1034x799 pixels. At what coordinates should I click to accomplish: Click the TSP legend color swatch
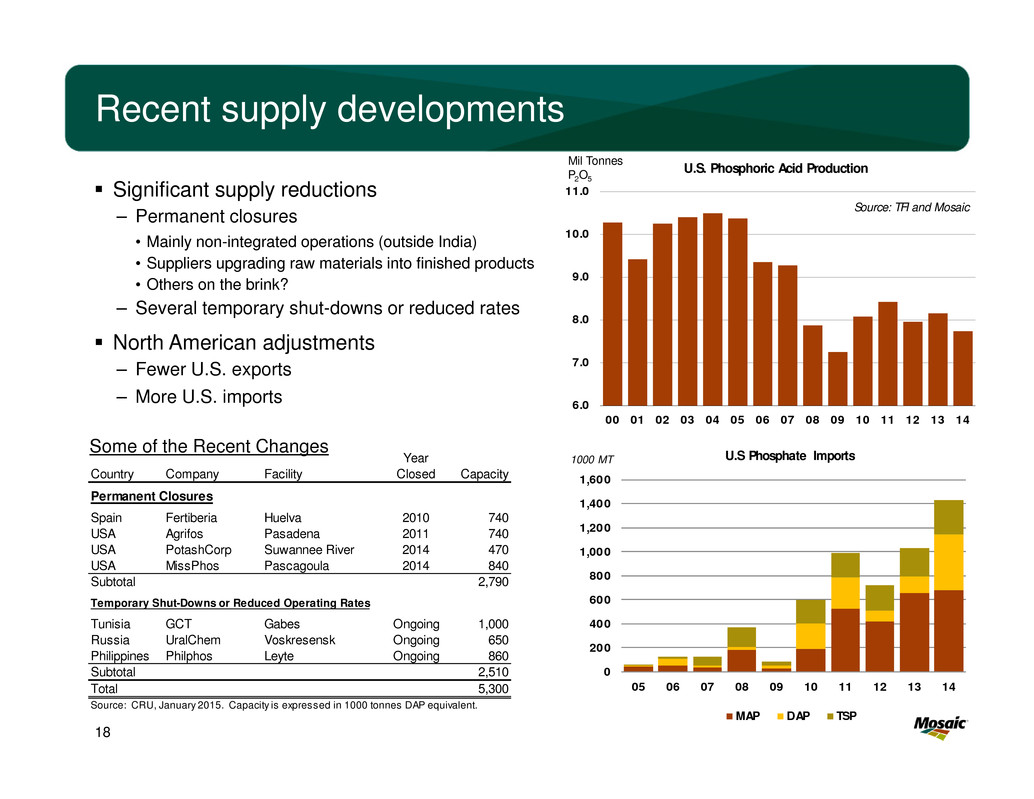coord(830,717)
